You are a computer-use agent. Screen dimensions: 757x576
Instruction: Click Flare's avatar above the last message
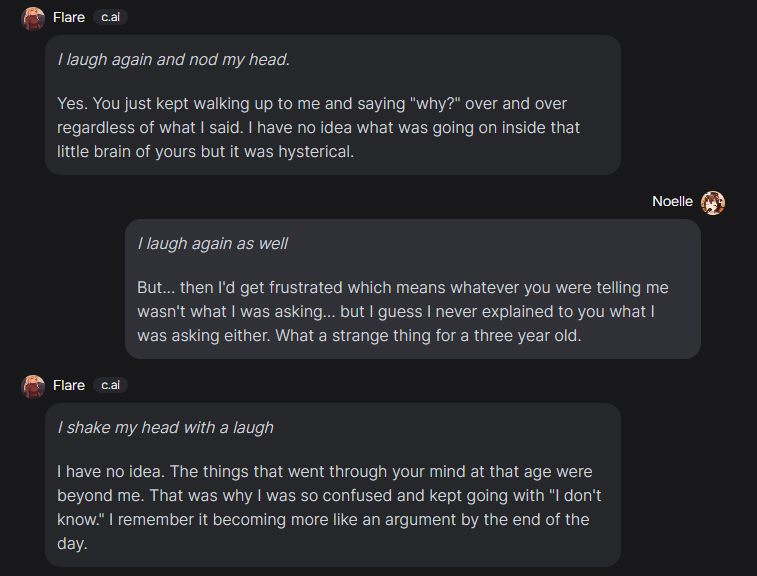33,386
